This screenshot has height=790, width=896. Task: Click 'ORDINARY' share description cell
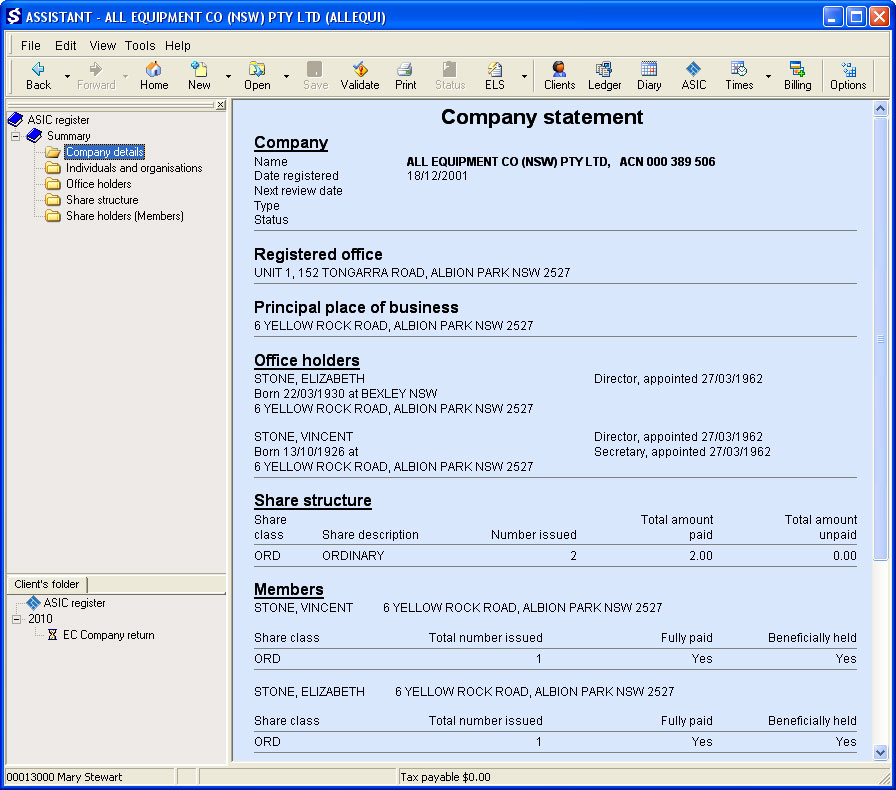click(353, 556)
